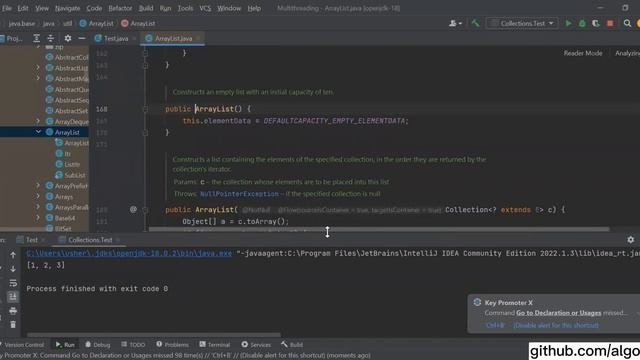Clear console with trash icon
The height and width of the screenshot is (360, 640).
tap(13, 324)
